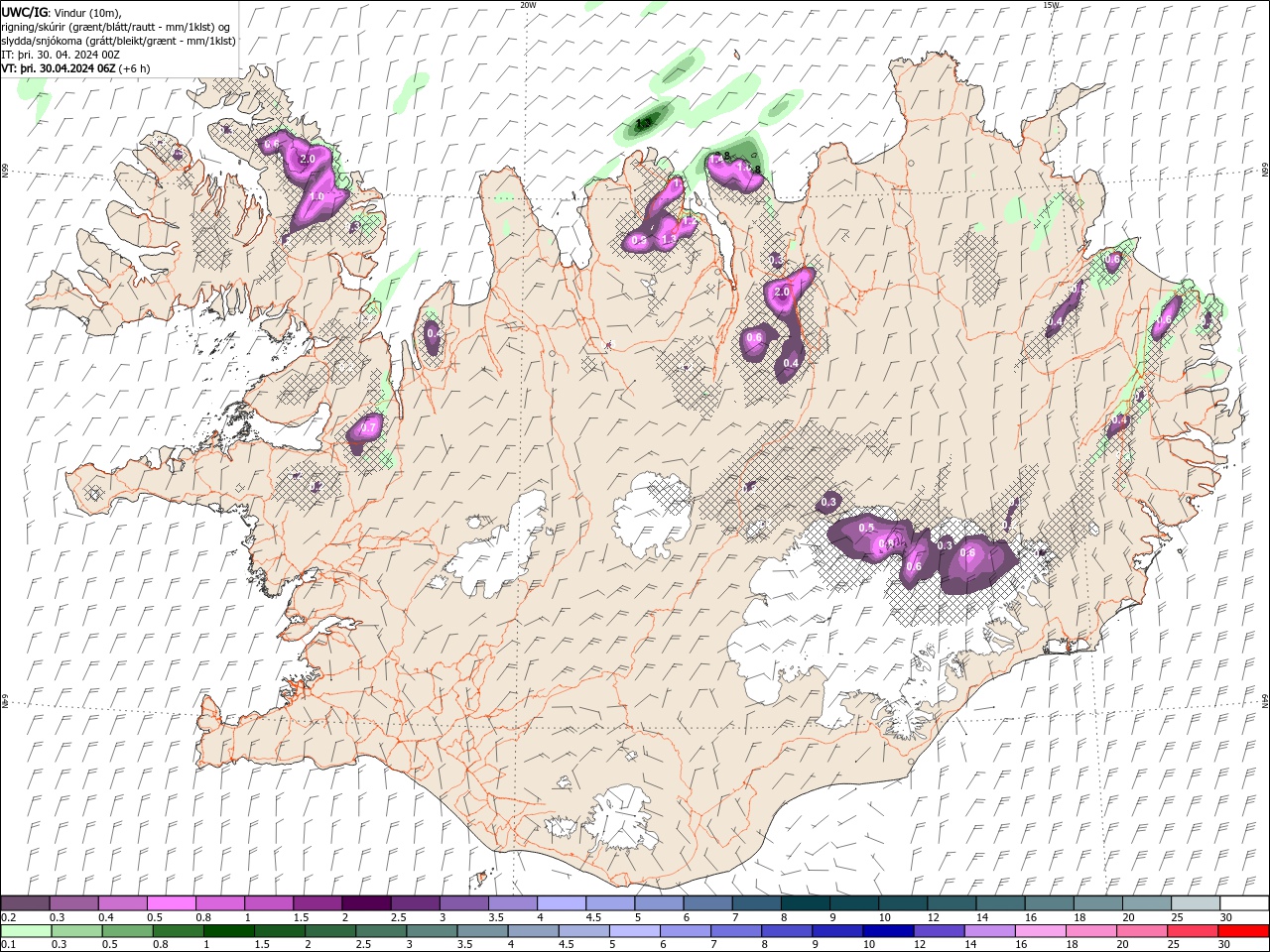Screen dimensions: 1270x952
Task: Click upper legend swatch between 4 and 4.5
Action: click(561, 903)
